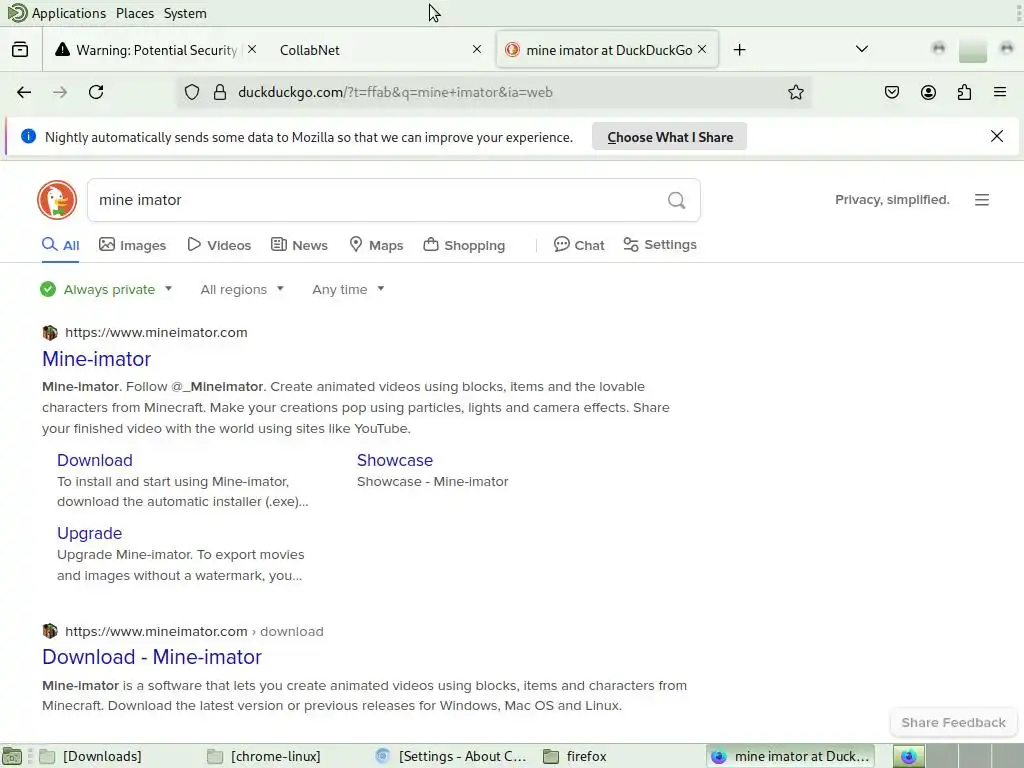Select the Maps search tab
Screen dimensions: 1024x768
tap(376, 245)
